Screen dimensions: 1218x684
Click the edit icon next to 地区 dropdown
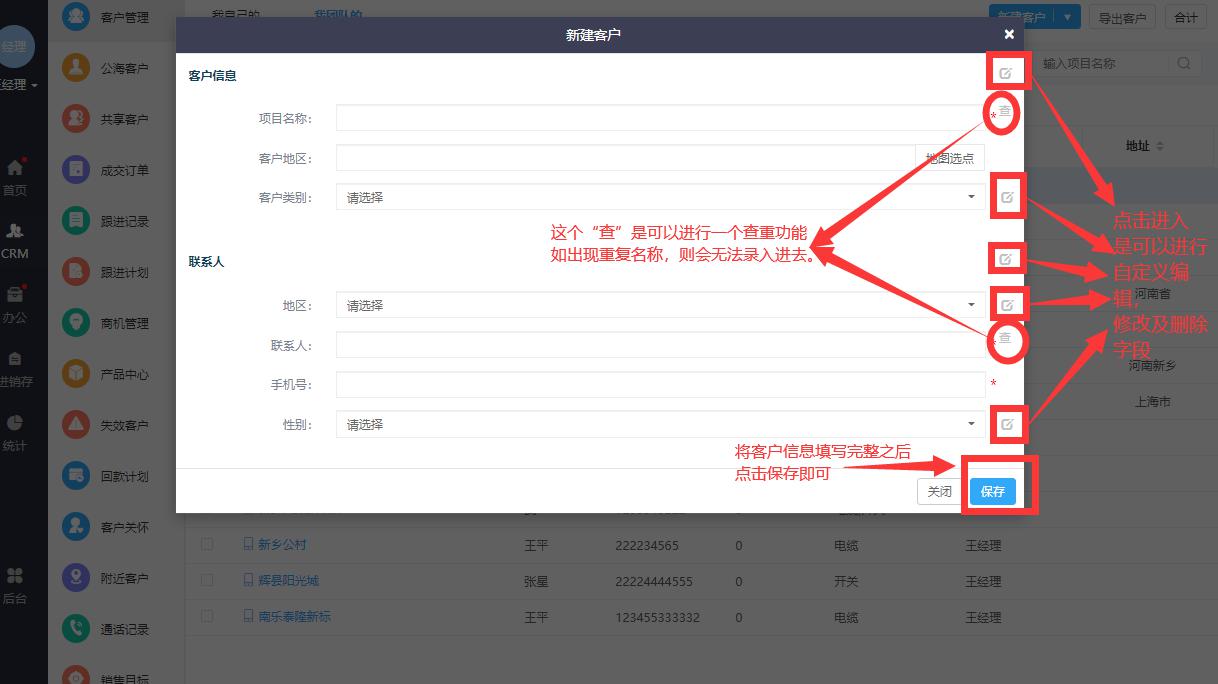[1007, 304]
